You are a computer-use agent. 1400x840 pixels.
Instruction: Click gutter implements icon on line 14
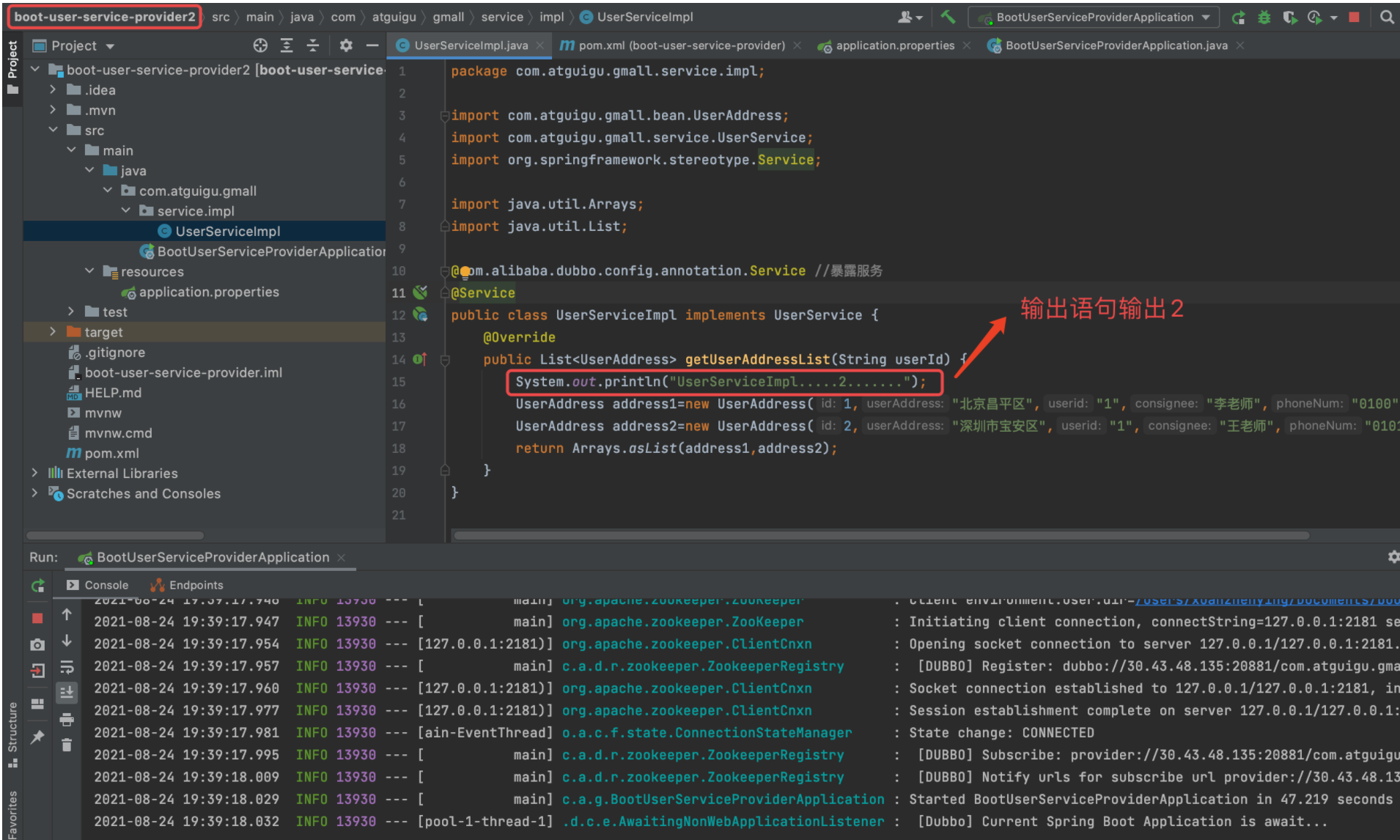[x=420, y=359]
